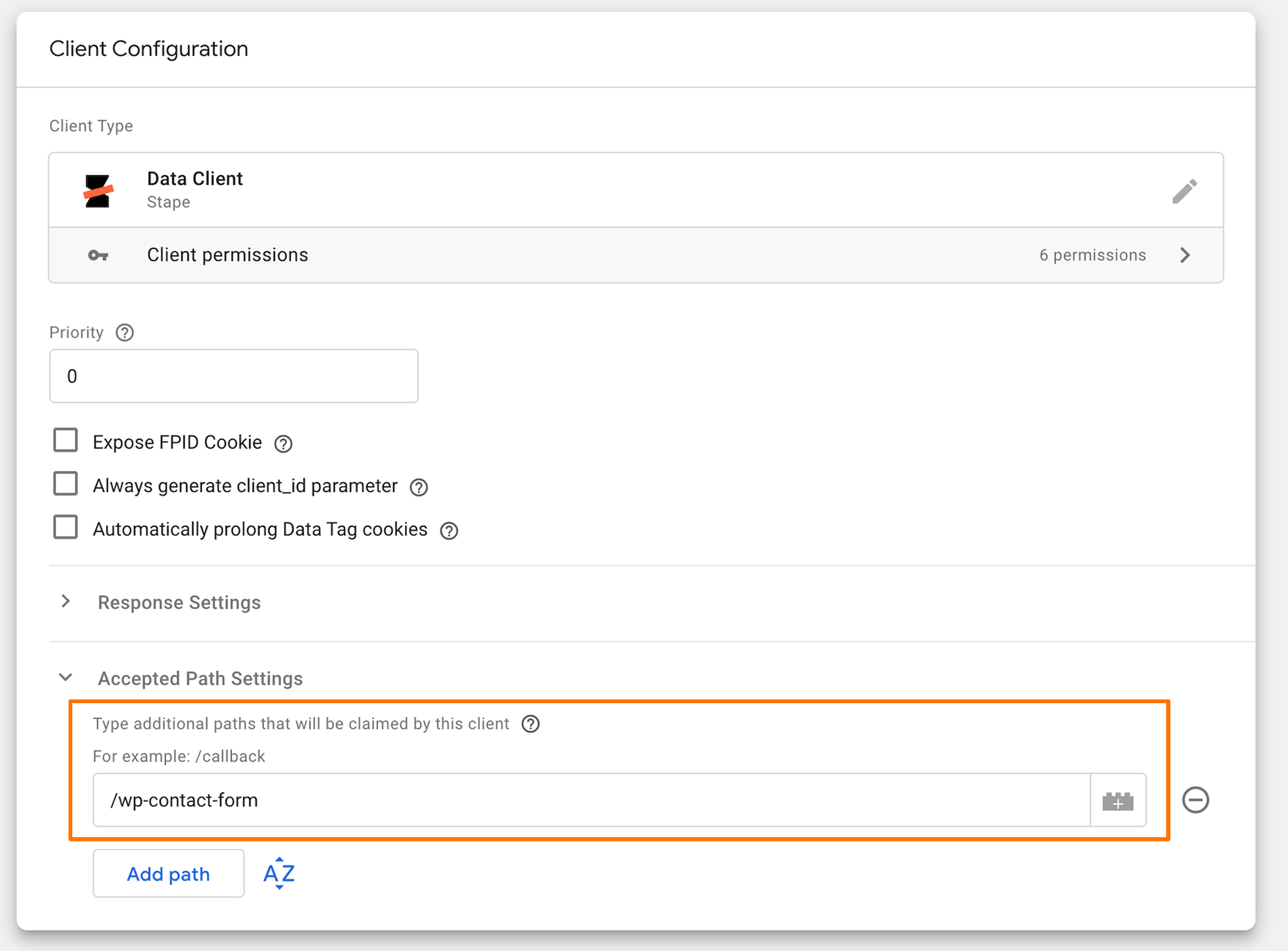Open the Client permissions arrow
Image resolution: width=1288 pixels, height=951 pixels.
(1185, 255)
